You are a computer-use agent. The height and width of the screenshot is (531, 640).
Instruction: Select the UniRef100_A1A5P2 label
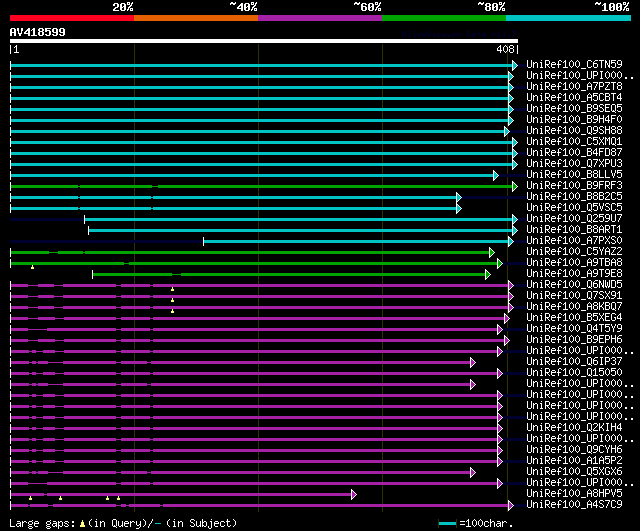[x=574, y=461]
